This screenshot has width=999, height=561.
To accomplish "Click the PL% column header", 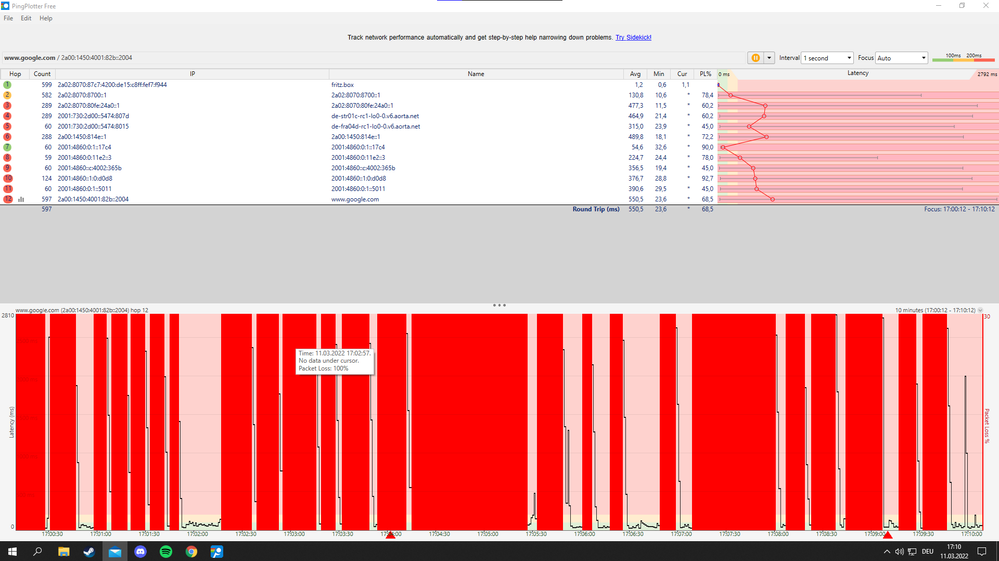I will point(705,74).
